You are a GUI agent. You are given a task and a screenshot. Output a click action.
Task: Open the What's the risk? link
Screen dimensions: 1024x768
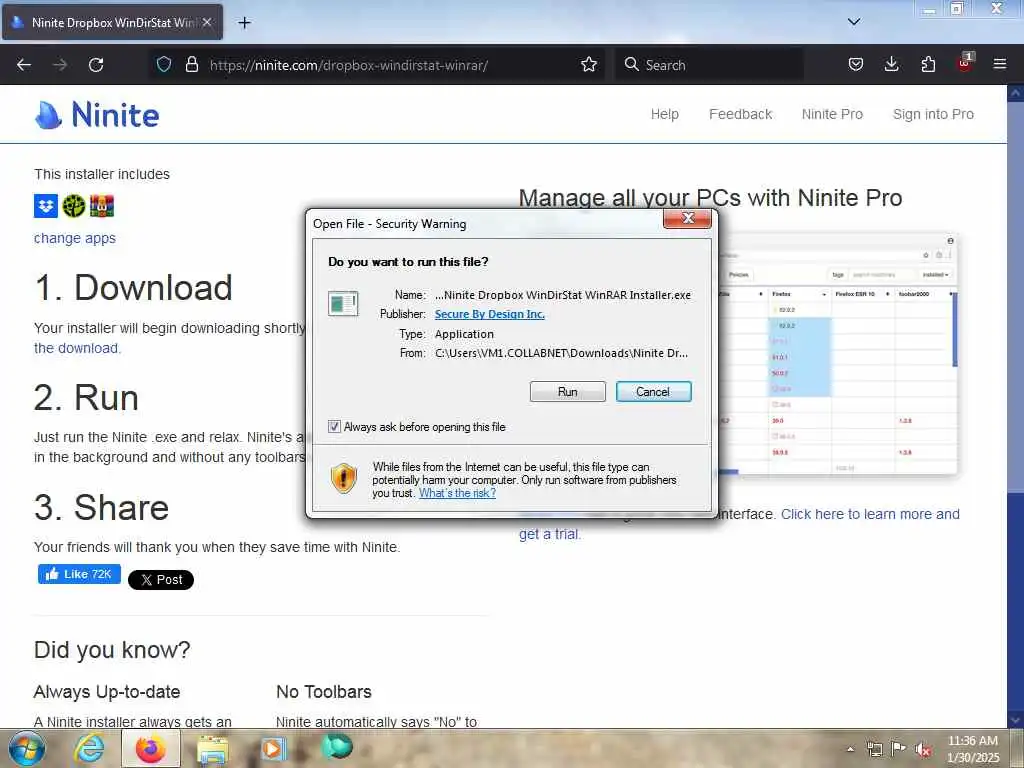pyautogui.click(x=457, y=493)
